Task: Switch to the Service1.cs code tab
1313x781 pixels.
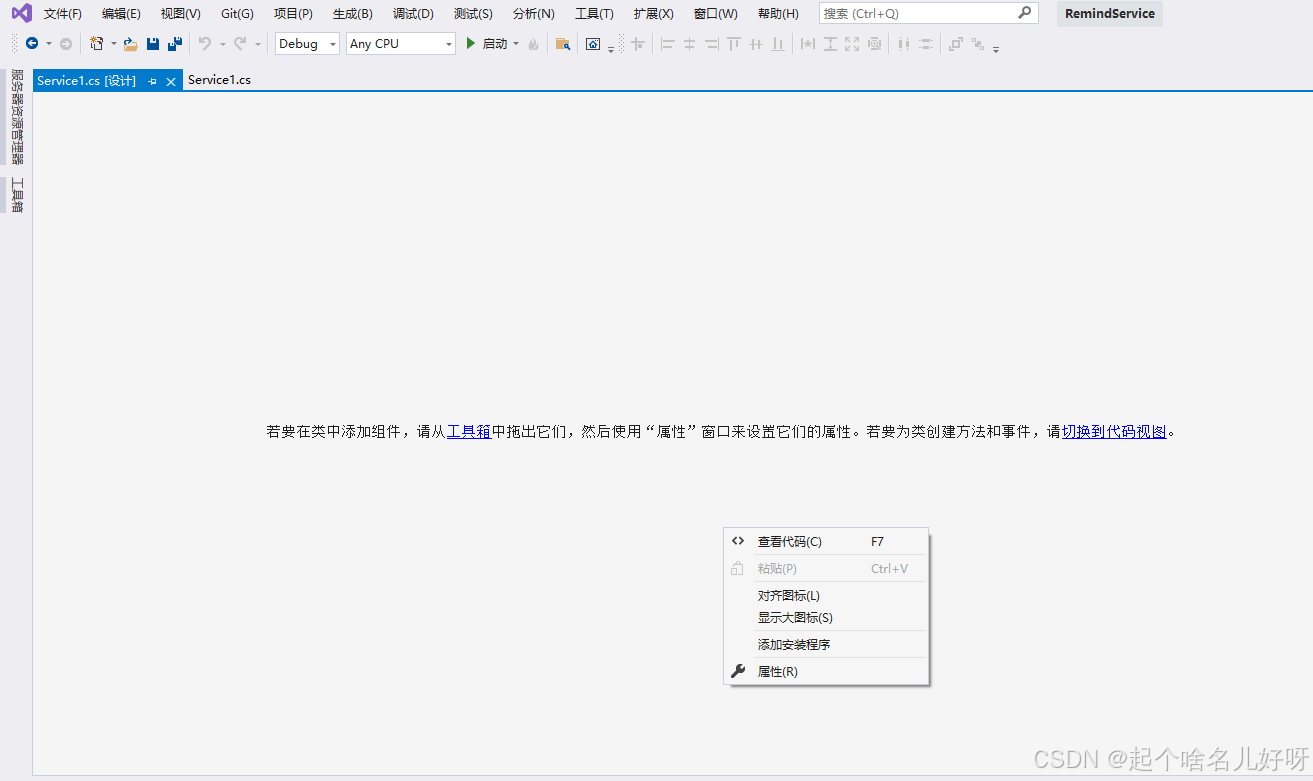Action: point(219,80)
